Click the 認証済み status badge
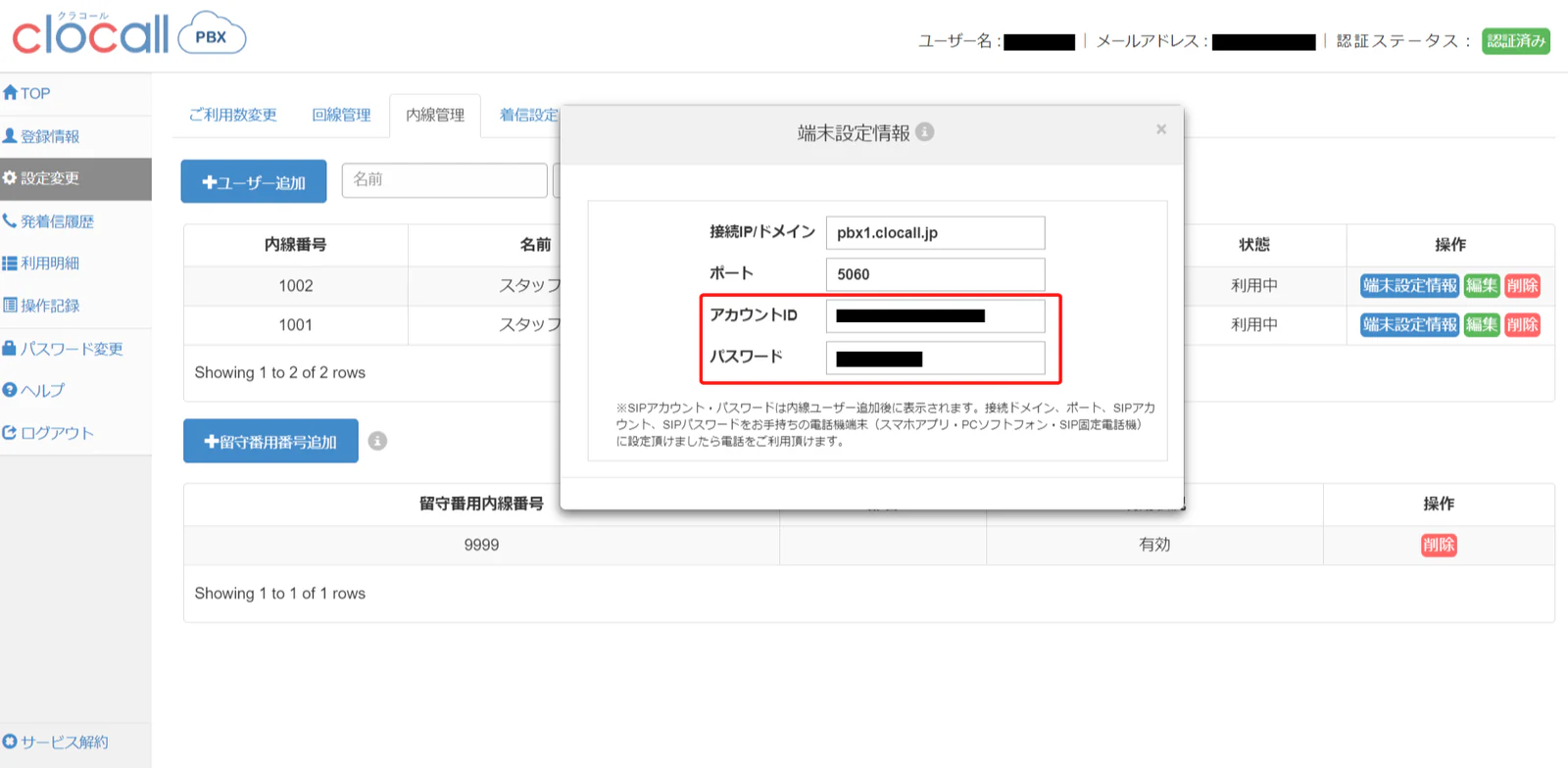This screenshot has width=1568, height=768. pos(1515,41)
